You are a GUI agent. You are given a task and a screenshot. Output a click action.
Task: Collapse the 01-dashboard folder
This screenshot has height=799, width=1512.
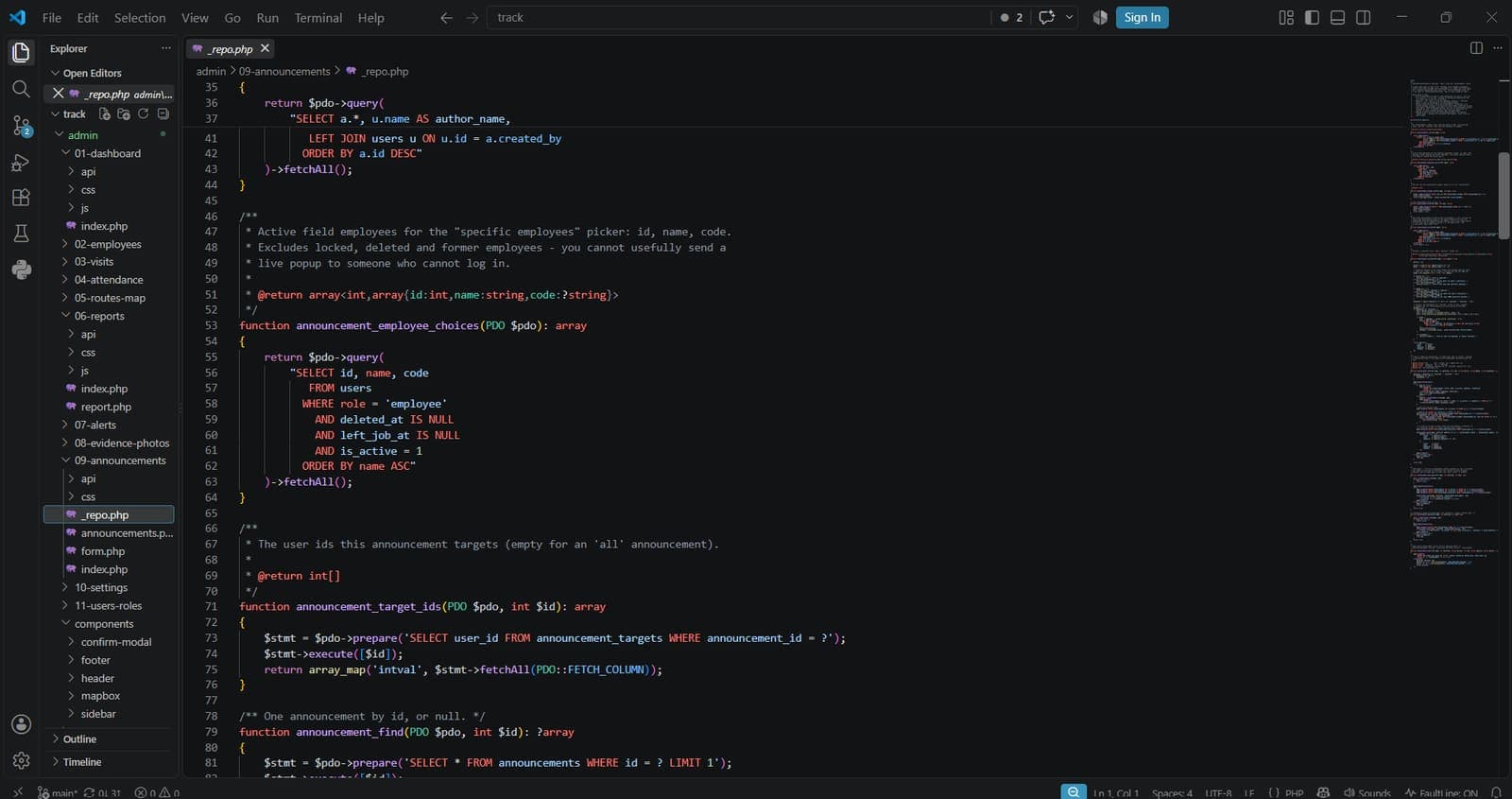pos(109,153)
